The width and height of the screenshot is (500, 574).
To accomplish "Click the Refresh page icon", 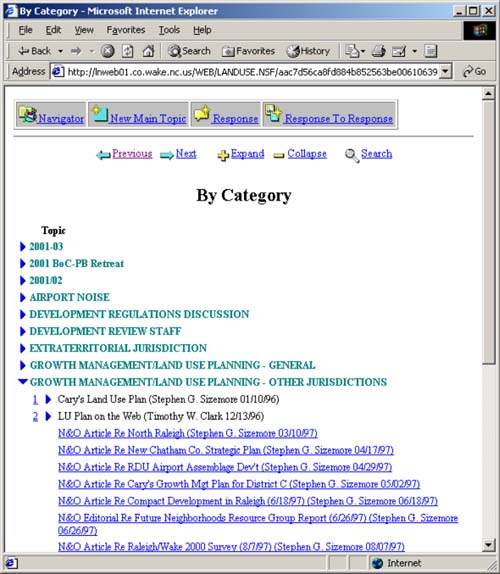I will pos(127,51).
